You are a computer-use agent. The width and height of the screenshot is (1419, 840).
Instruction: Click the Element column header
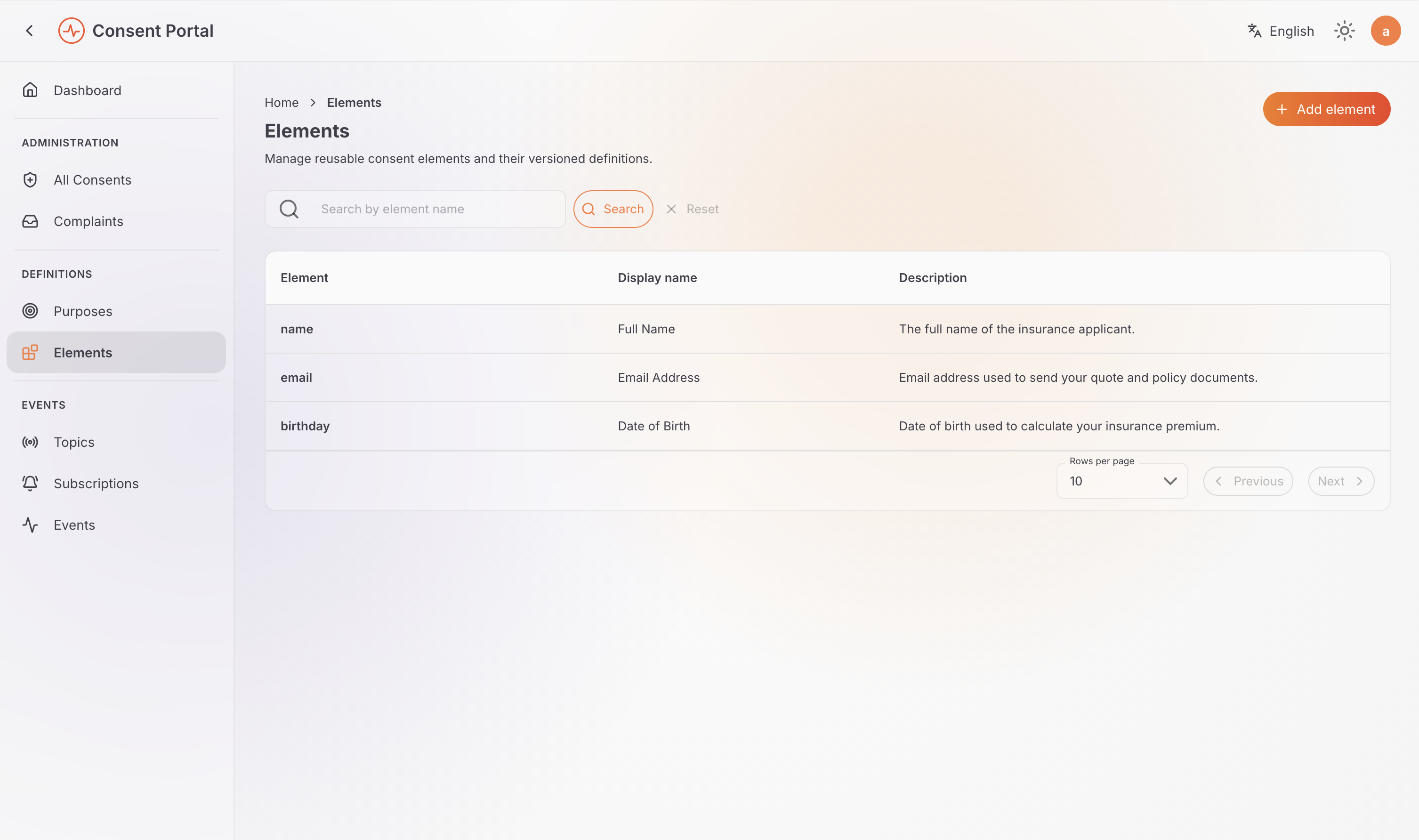click(305, 278)
